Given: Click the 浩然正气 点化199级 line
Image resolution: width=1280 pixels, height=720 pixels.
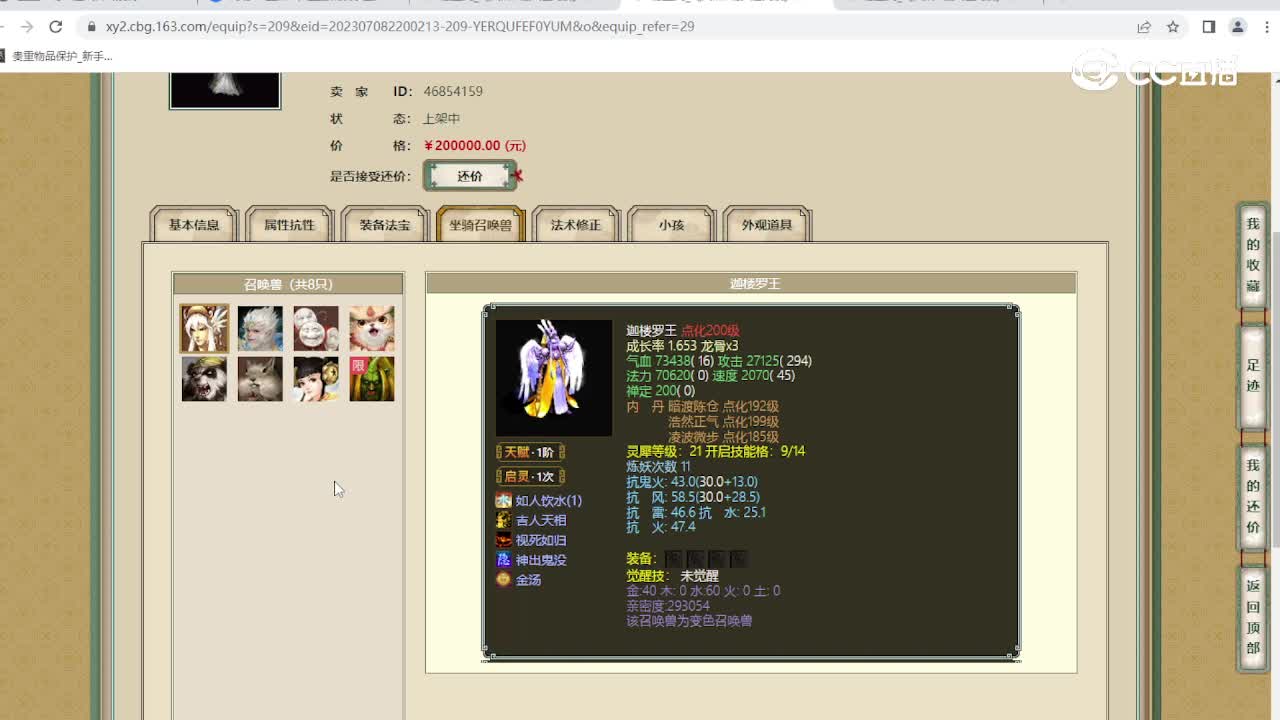Looking at the screenshot, I should tap(723, 422).
